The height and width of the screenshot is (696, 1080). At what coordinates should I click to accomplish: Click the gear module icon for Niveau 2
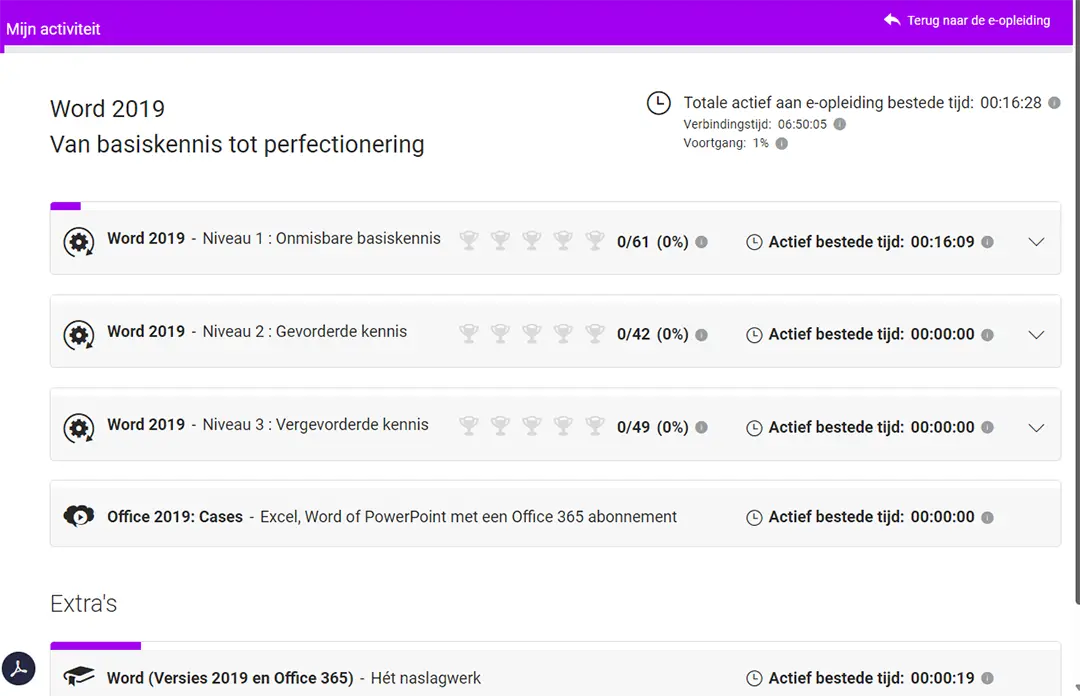tap(79, 335)
